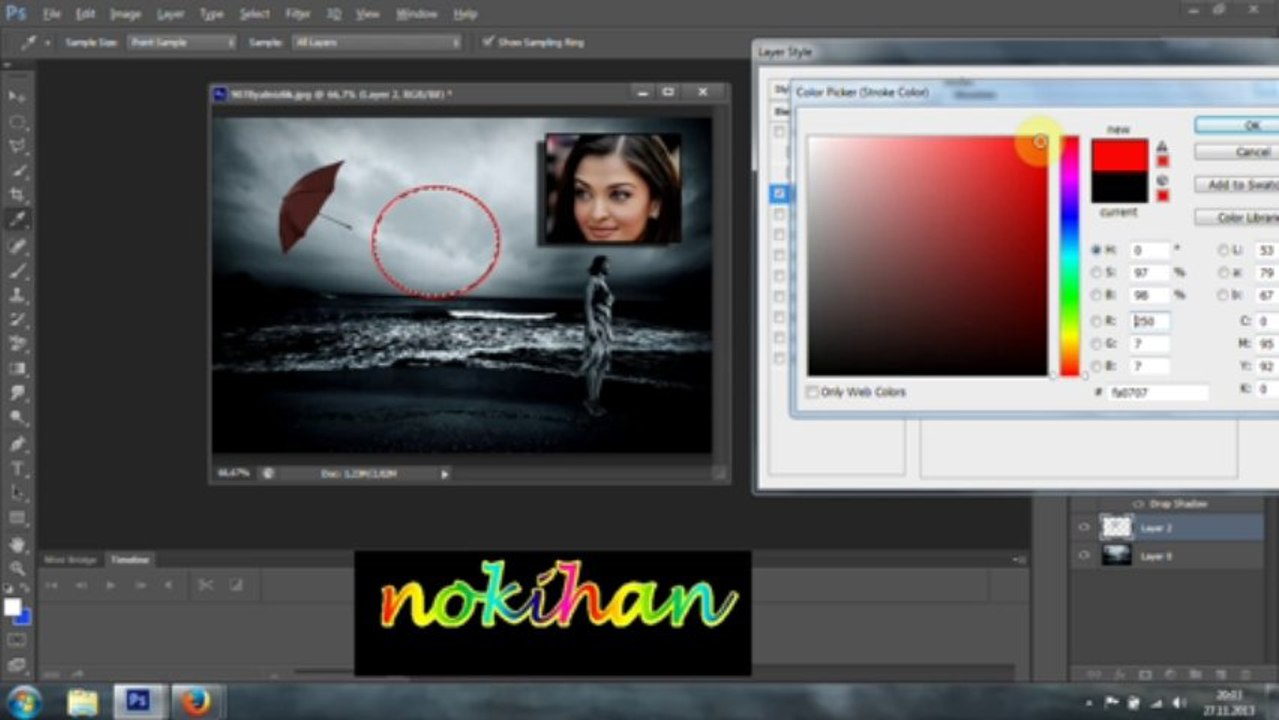The width and height of the screenshot is (1279, 720).
Task: Select the Healing Brush tool
Action: pos(17,246)
